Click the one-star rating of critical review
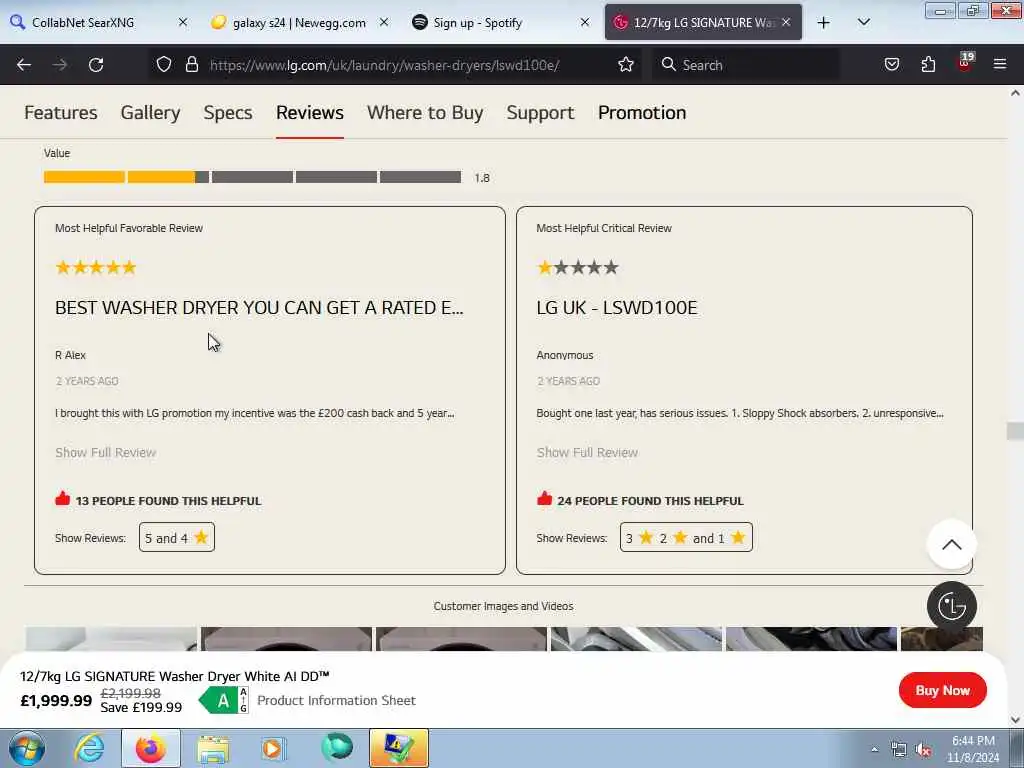 [x=577, y=267]
